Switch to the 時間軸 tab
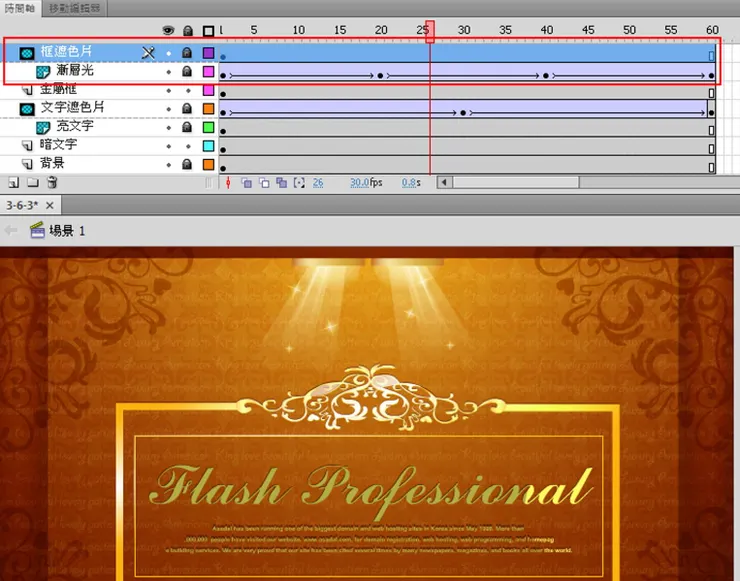This screenshot has height=581, width=740. click(20, 8)
